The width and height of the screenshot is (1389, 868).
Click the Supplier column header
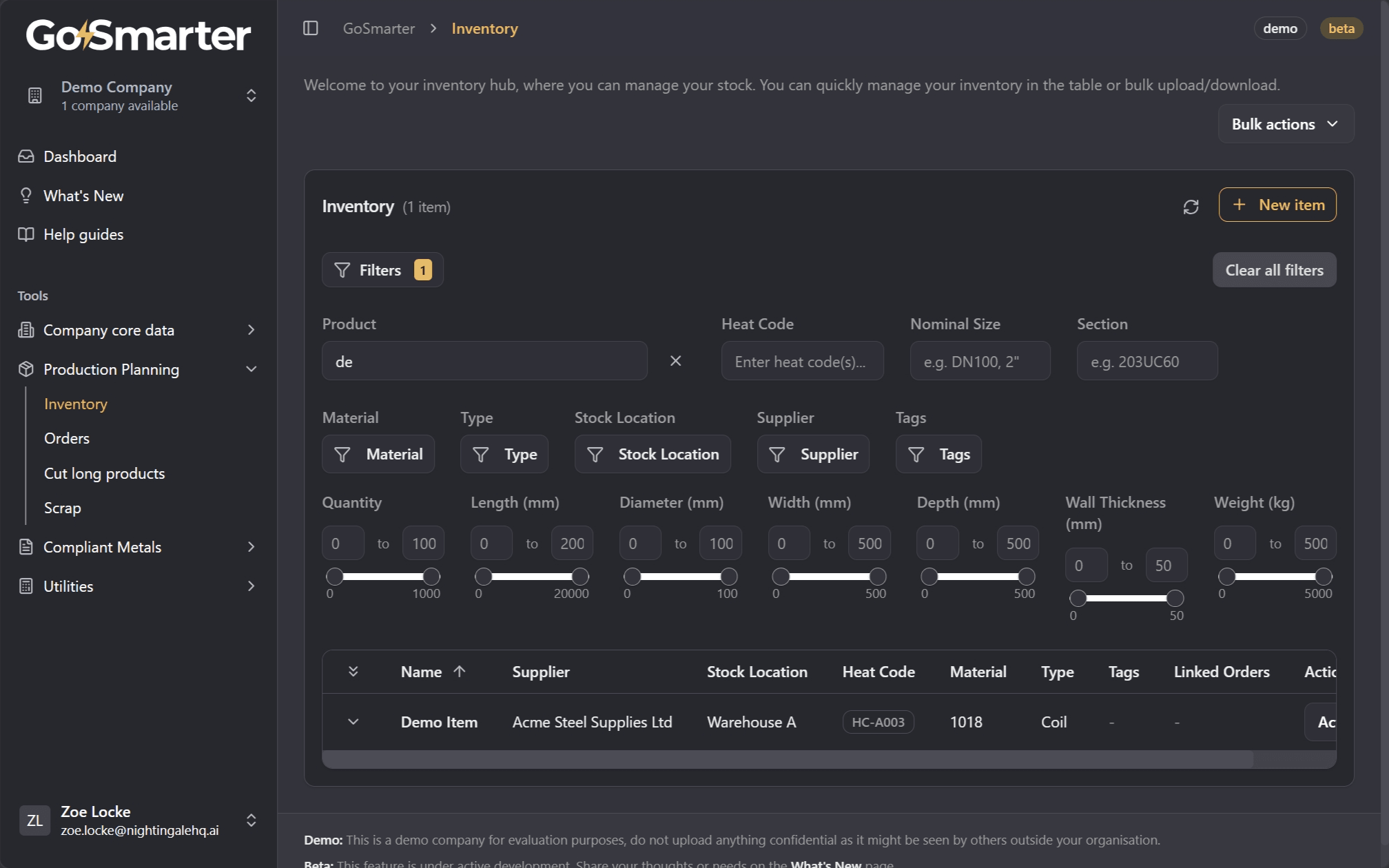[x=541, y=672]
